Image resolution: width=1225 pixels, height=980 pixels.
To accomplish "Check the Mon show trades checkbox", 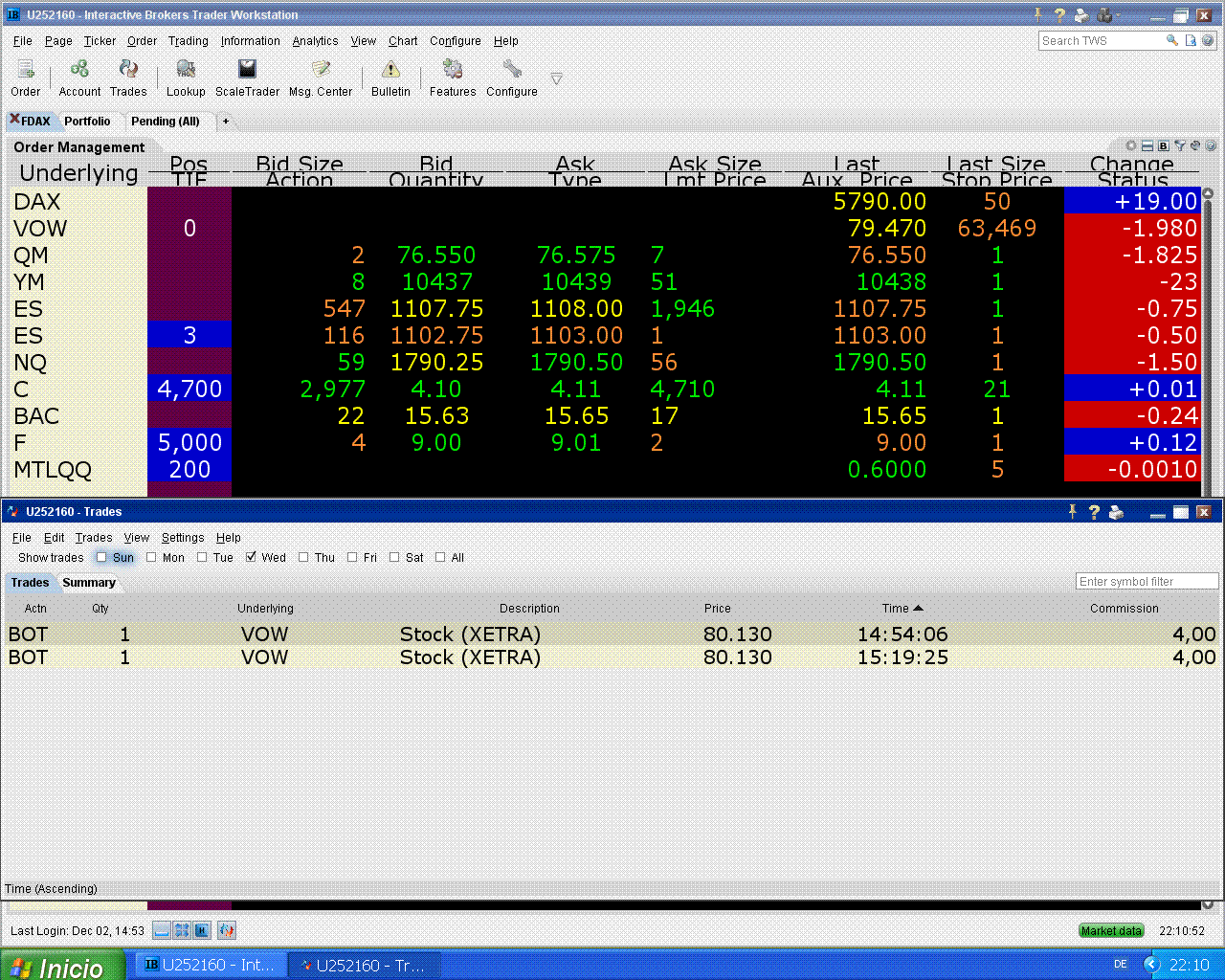I will 151,557.
